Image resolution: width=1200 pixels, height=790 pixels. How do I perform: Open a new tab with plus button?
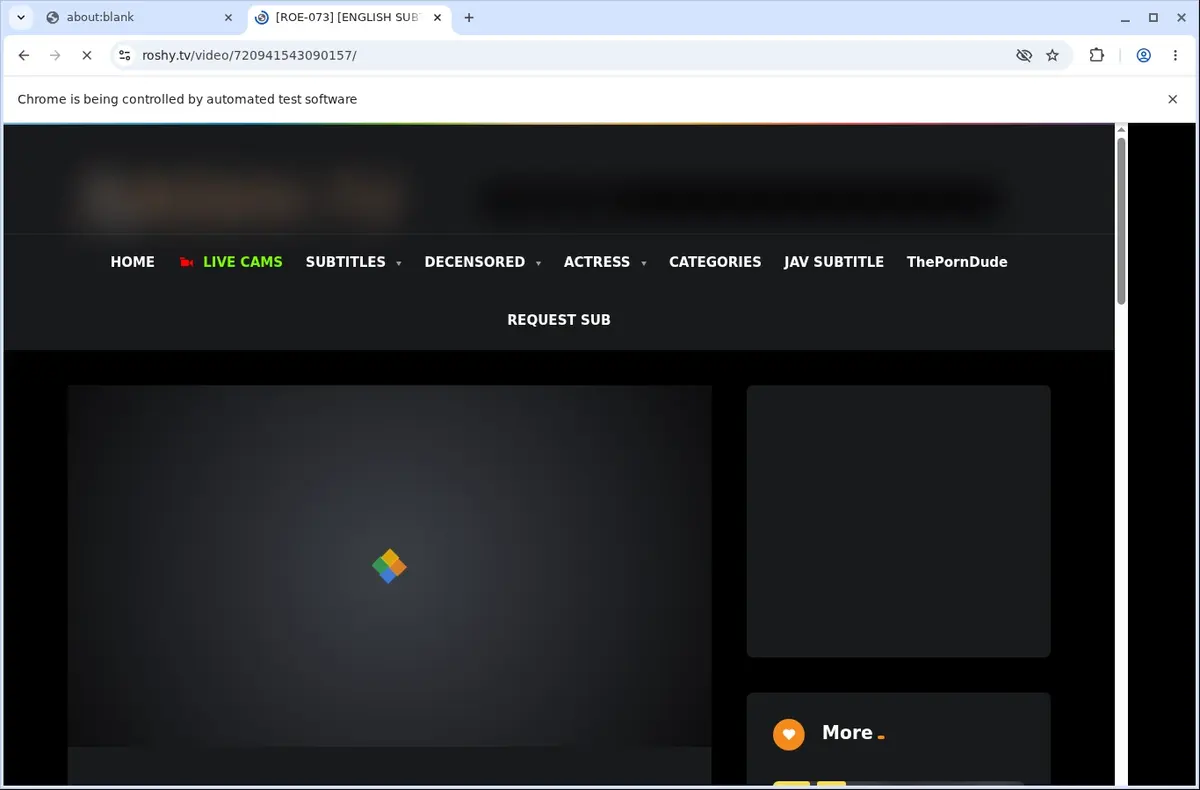[x=469, y=17]
